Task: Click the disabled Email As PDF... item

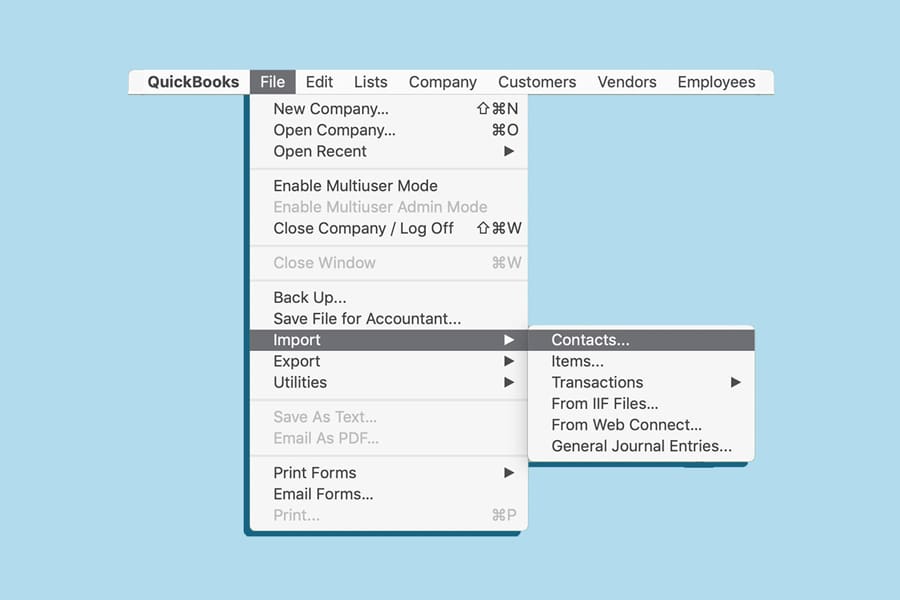Action: pos(389,438)
